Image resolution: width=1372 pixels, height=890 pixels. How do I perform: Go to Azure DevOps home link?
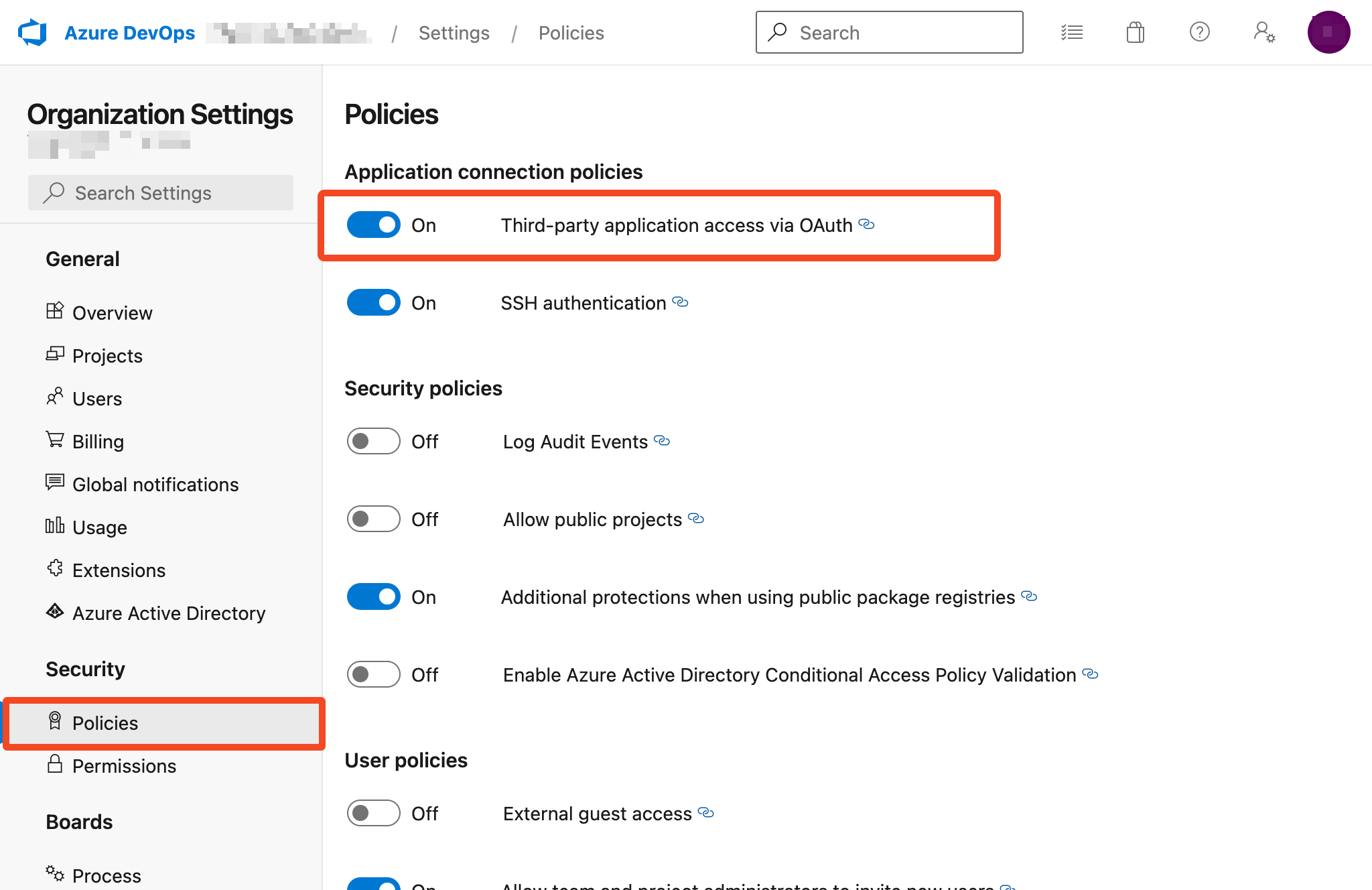point(129,33)
